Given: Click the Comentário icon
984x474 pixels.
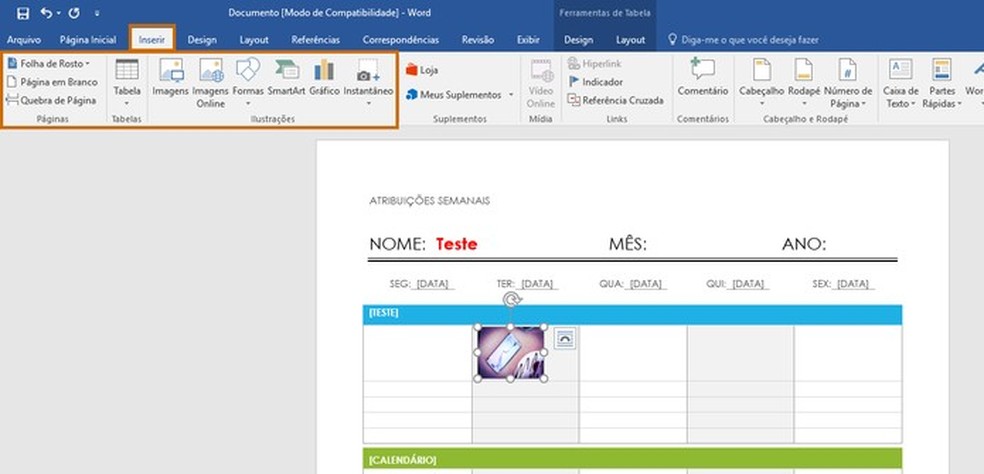Looking at the screenshot, I should coord(703,78).
